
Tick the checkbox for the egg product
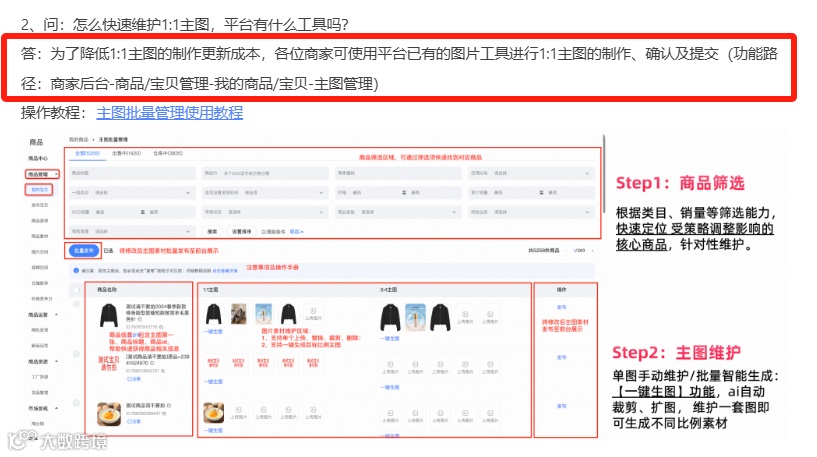click(x=76, y=403)
